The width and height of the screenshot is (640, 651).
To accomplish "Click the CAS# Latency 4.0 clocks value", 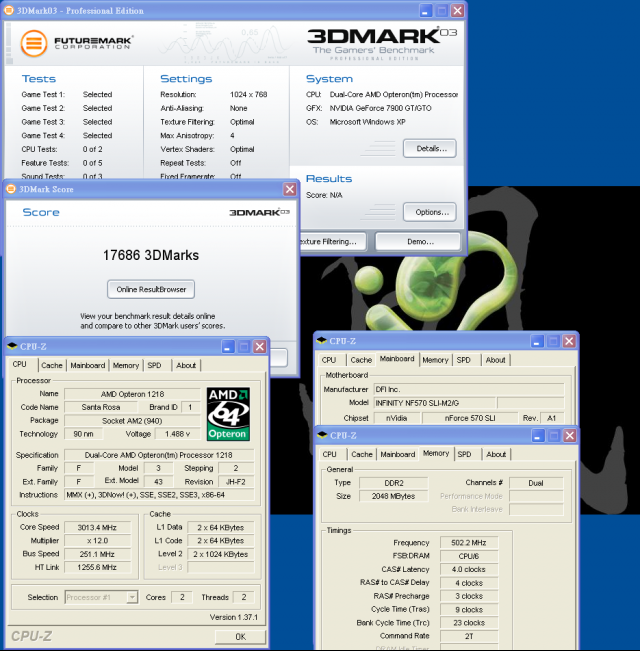I will click(x=469, y=569).
